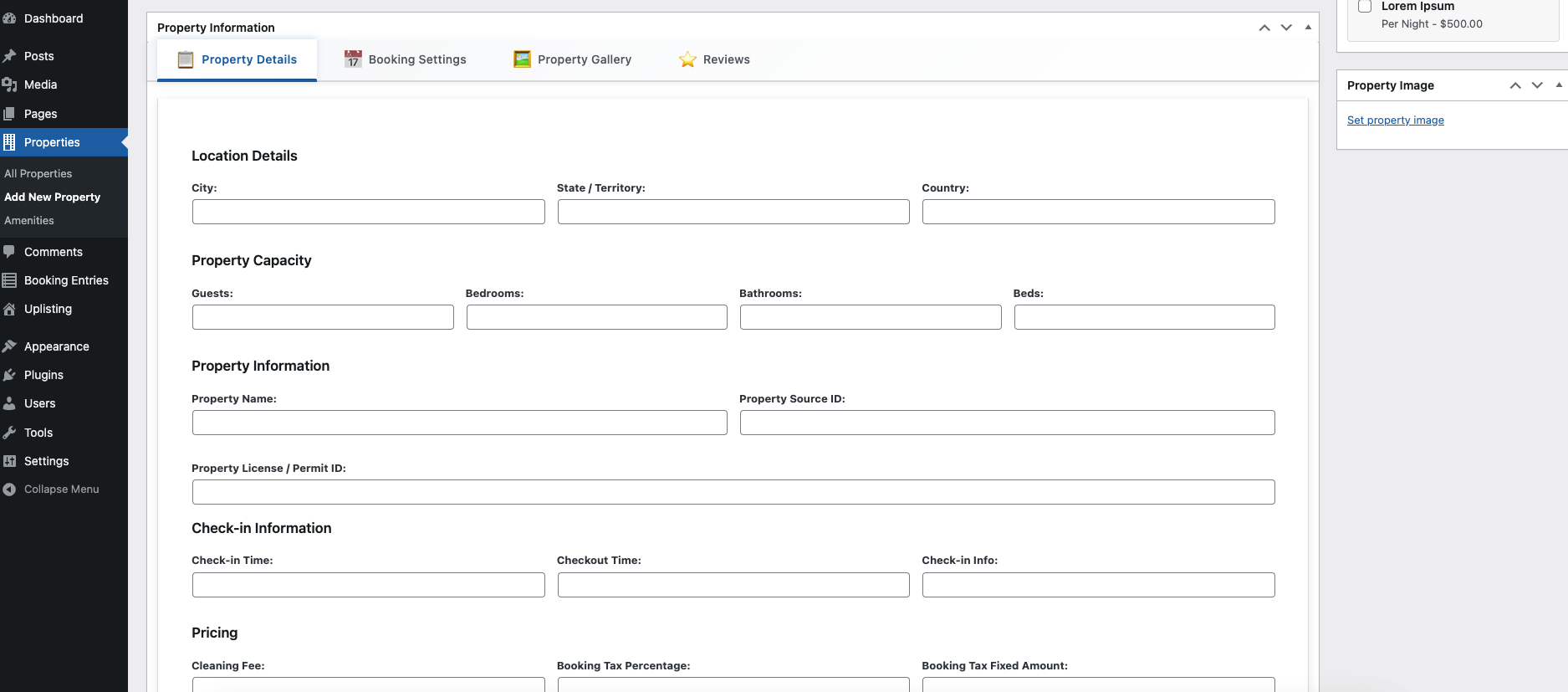1568x692 pixels.
Task: Move Property Information panel down
Action: (x=1286, y=28)
